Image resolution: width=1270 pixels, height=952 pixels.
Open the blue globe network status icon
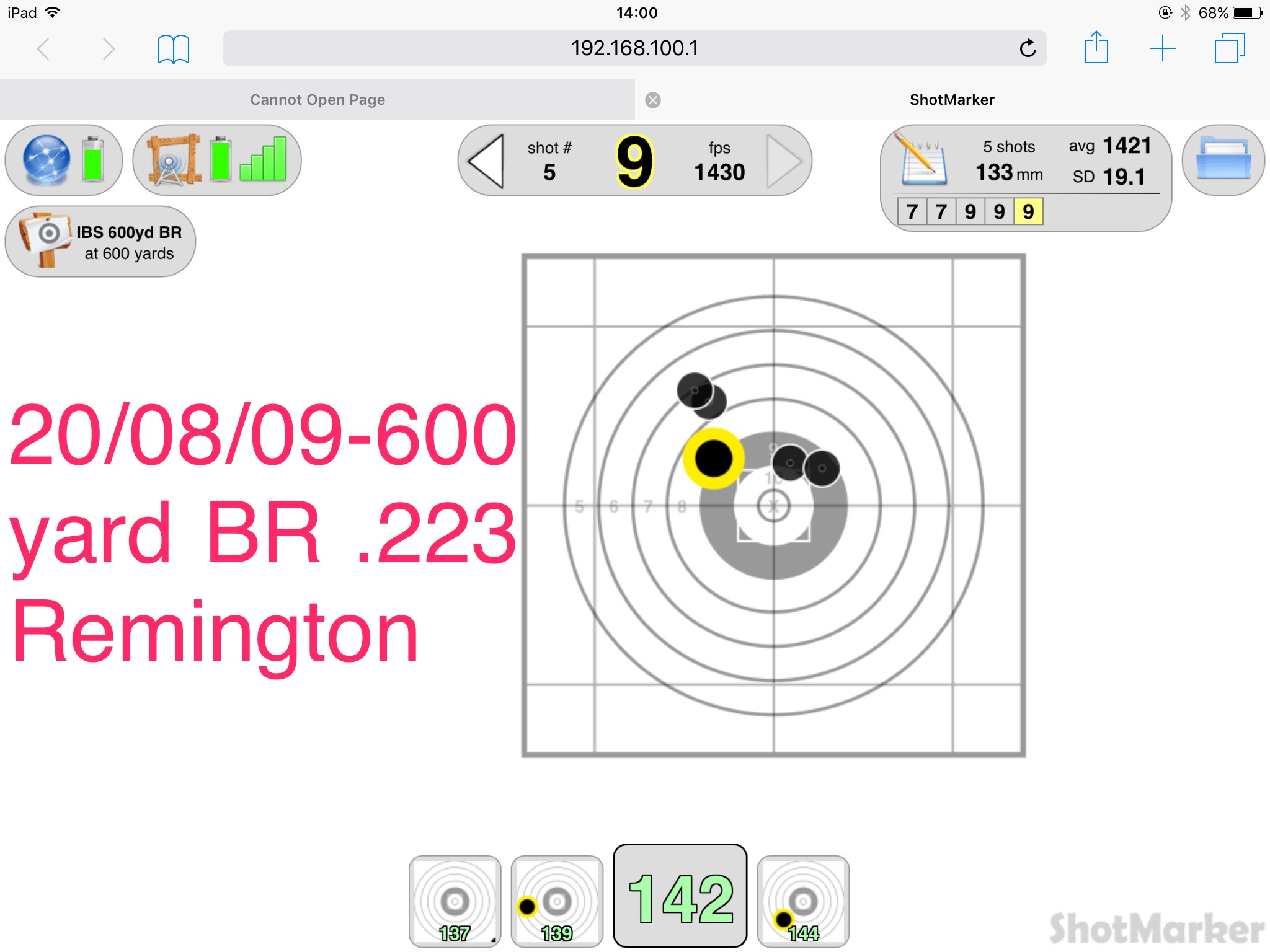click(x=47, y=160)
